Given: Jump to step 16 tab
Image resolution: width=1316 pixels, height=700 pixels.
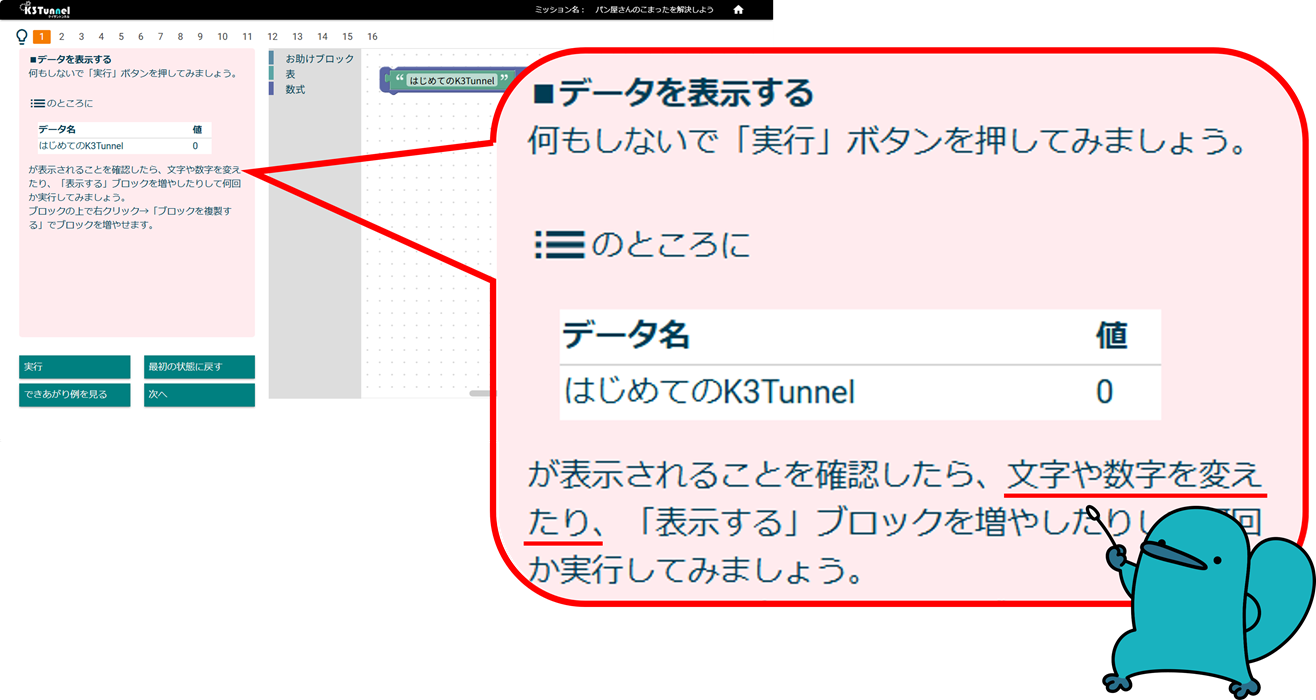Looking at the screenshot, I should point(372,37).
